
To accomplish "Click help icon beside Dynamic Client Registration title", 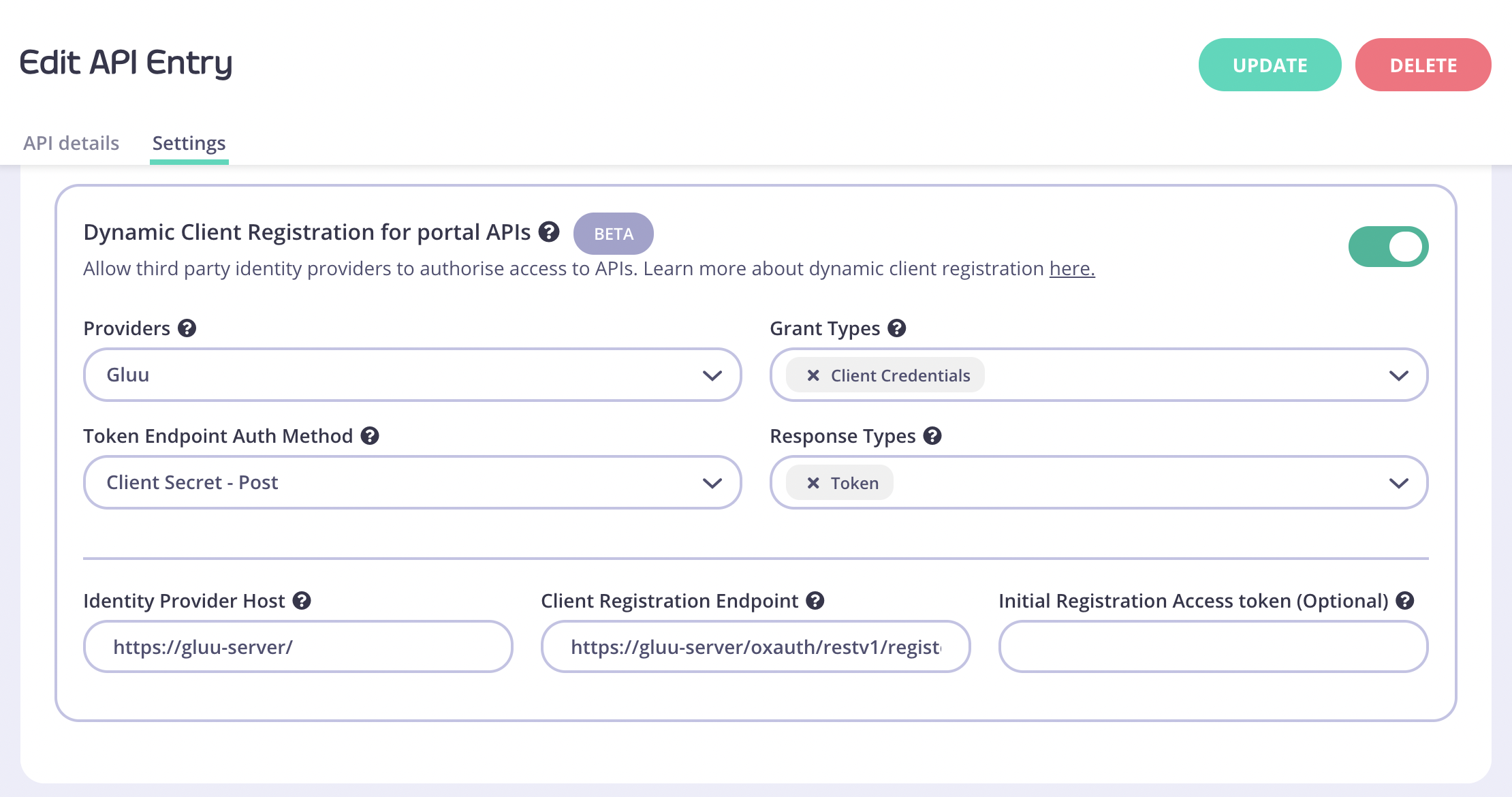I will (x=549, y=232).
